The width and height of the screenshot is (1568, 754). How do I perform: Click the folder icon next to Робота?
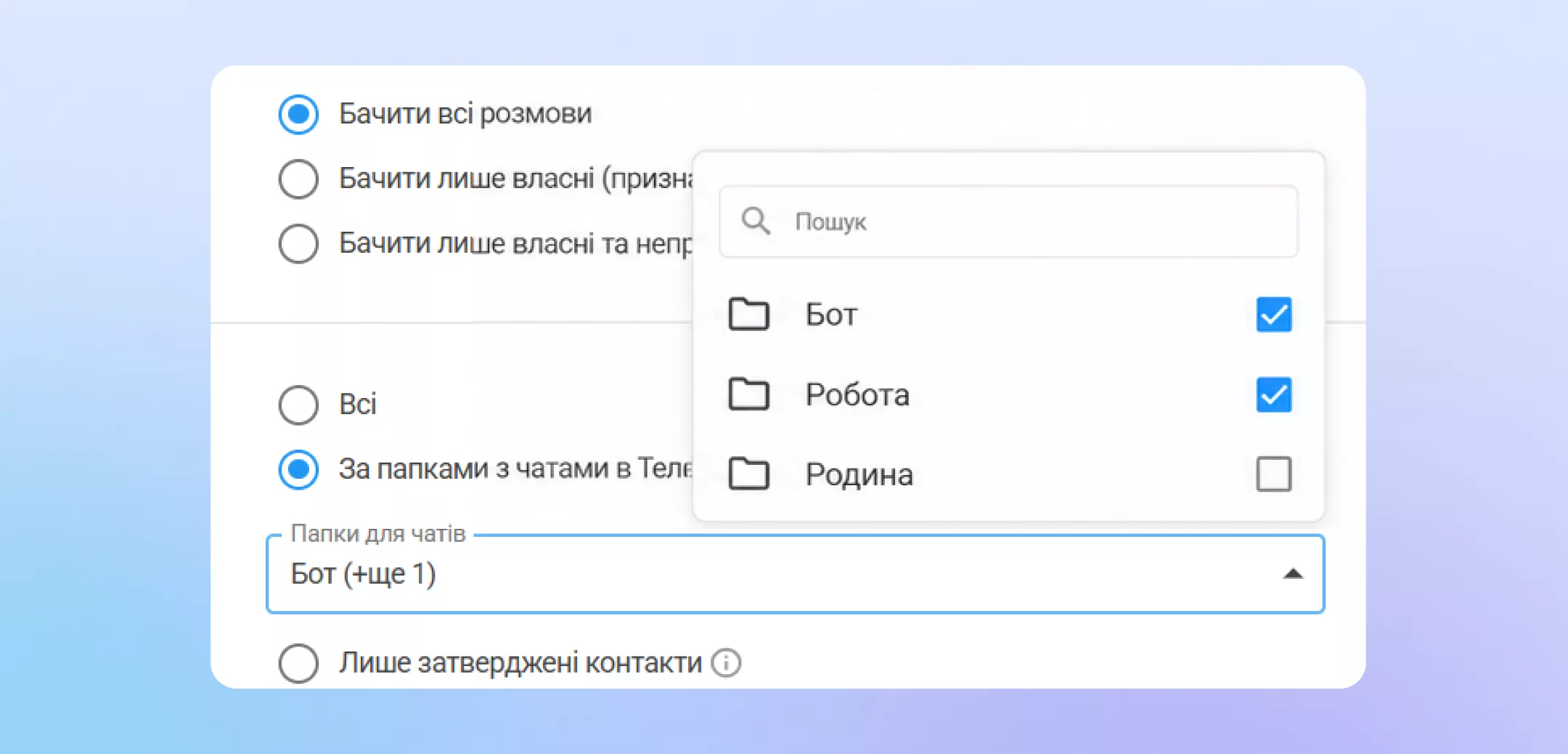click(748, 394)
